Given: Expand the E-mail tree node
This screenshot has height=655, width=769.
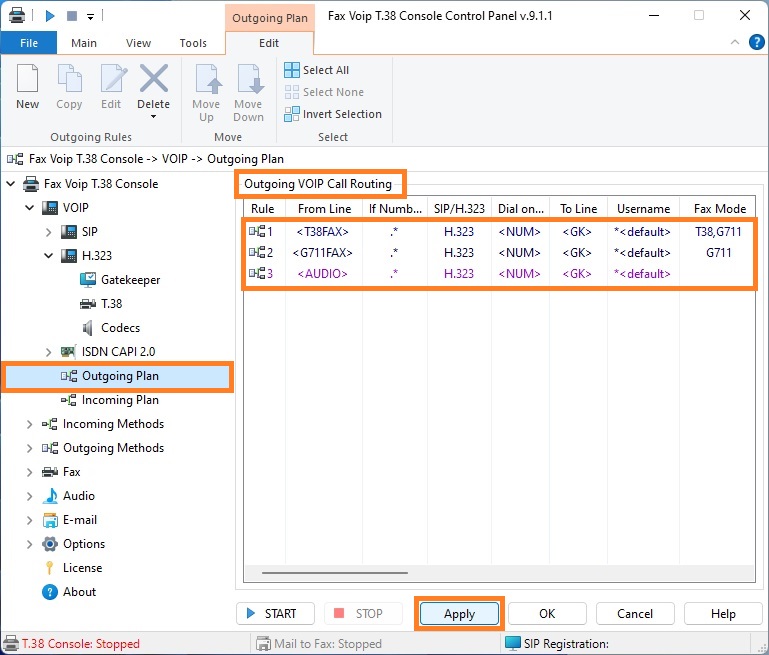Looking at the screenshot, I should (x=29, y=520).
